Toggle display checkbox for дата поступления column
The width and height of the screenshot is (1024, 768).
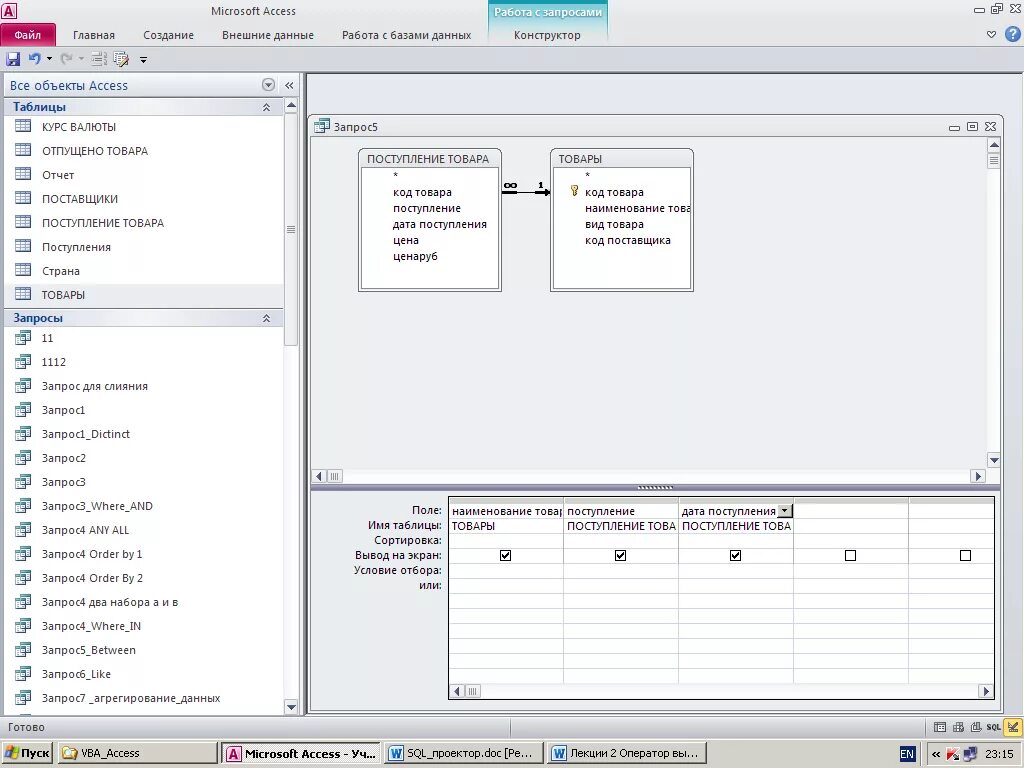pyautogui.click(x=735, y=555)
